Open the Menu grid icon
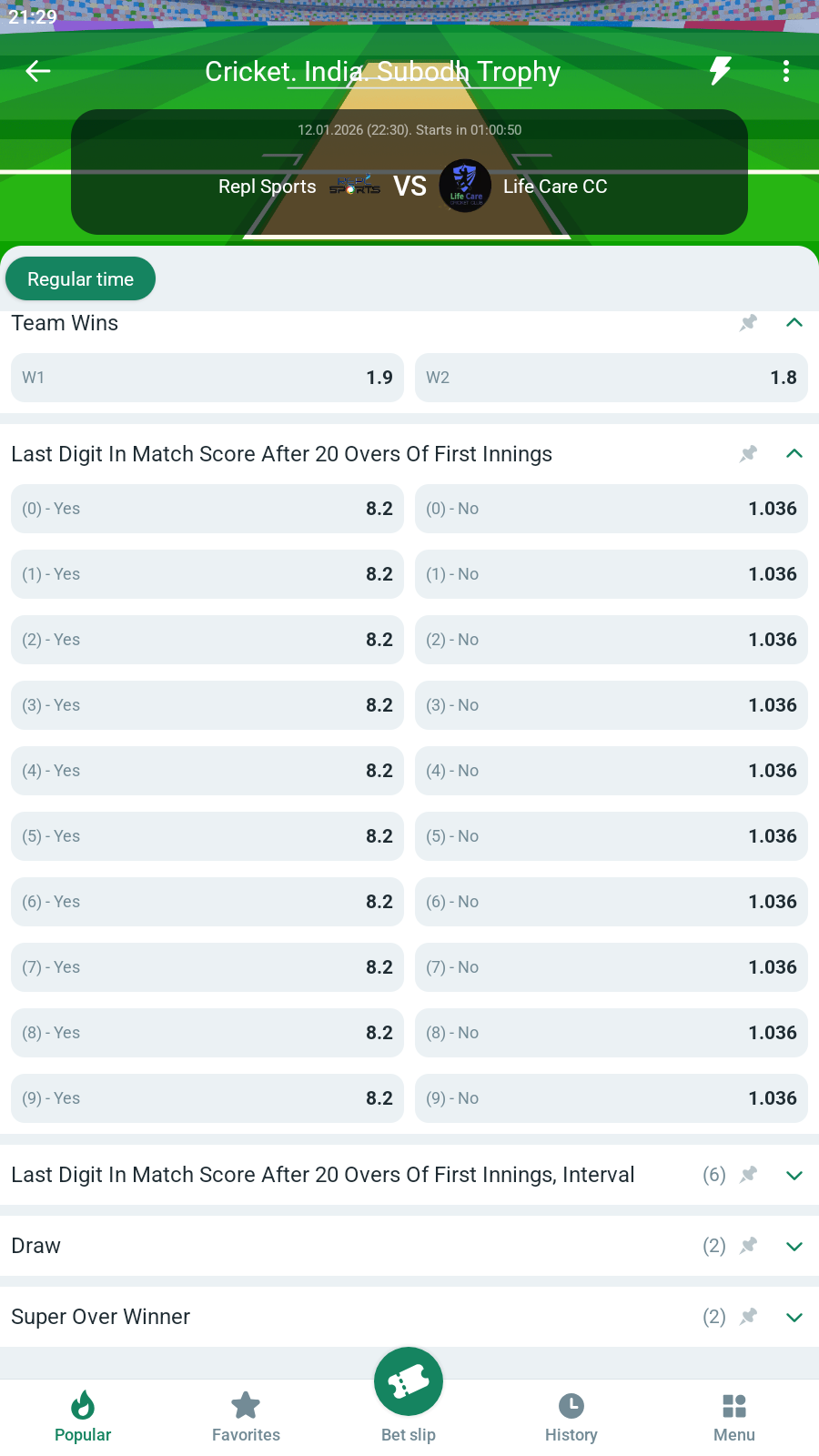 [734, 1418]
